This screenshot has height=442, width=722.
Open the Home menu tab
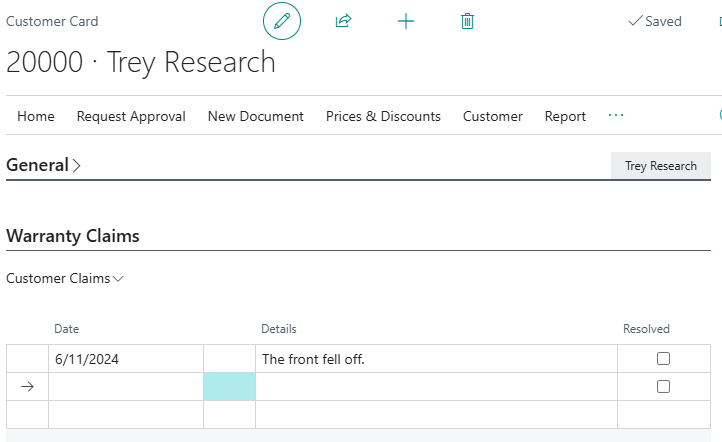(36, 116)
